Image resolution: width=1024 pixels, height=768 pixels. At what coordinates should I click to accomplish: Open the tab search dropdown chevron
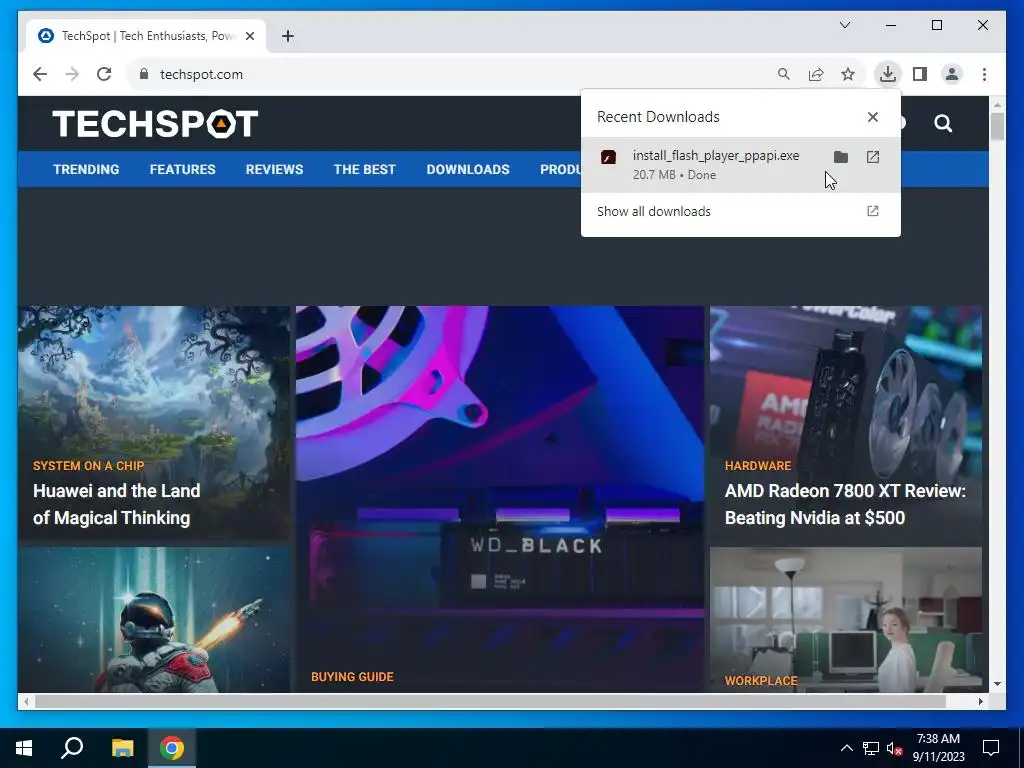(x=844, y=25)
